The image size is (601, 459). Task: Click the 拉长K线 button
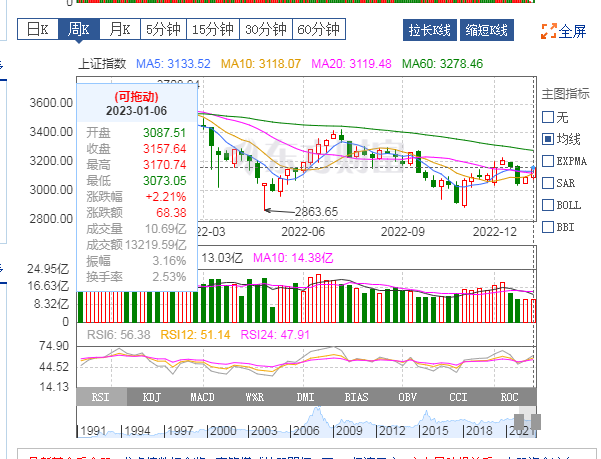coord(430,30)
